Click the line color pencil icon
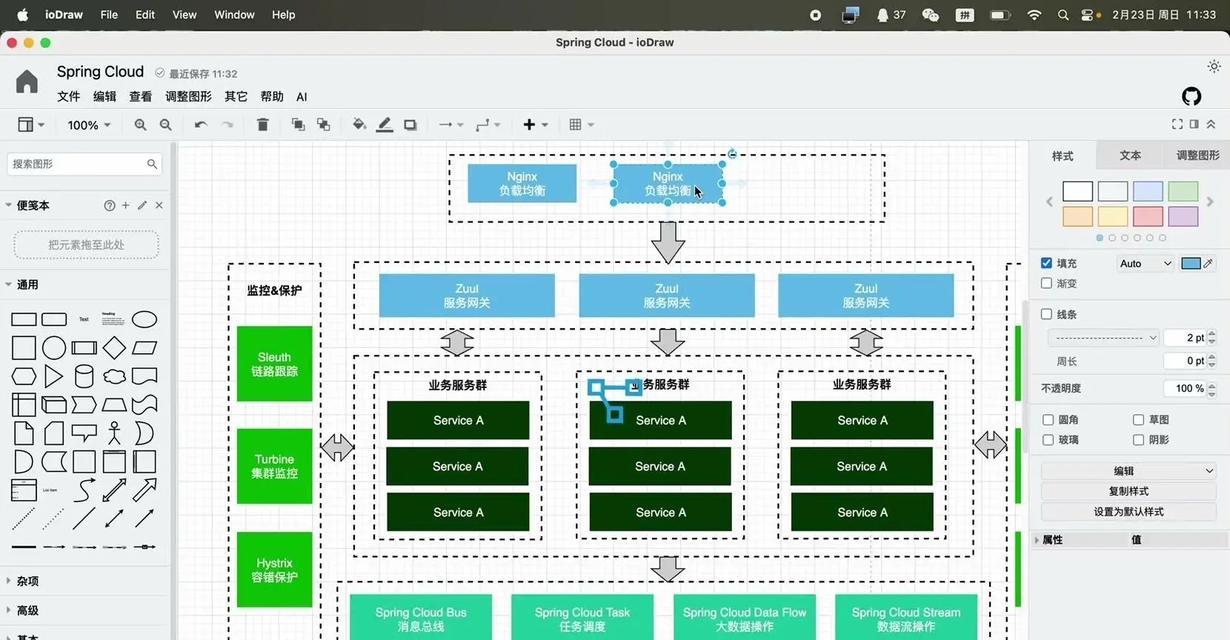1230x640 pixels. [385, 125]
